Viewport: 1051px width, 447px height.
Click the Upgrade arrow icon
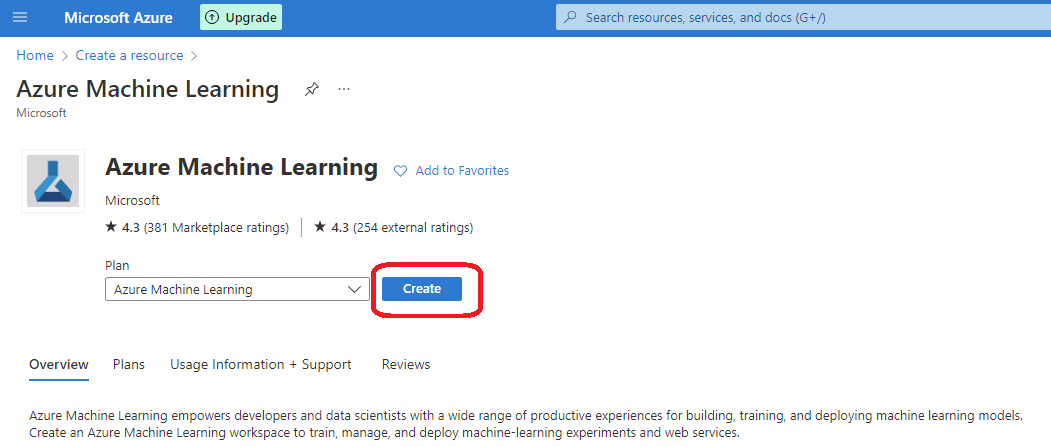pyautogui.click(x=212, y=17)
